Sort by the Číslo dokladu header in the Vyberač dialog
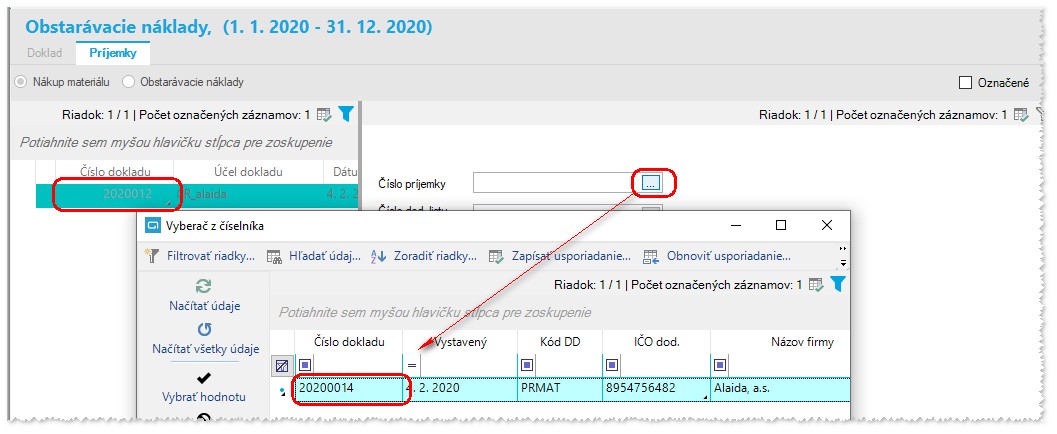The width and height of the screenshot is (1057, 434). click(349, 342)
